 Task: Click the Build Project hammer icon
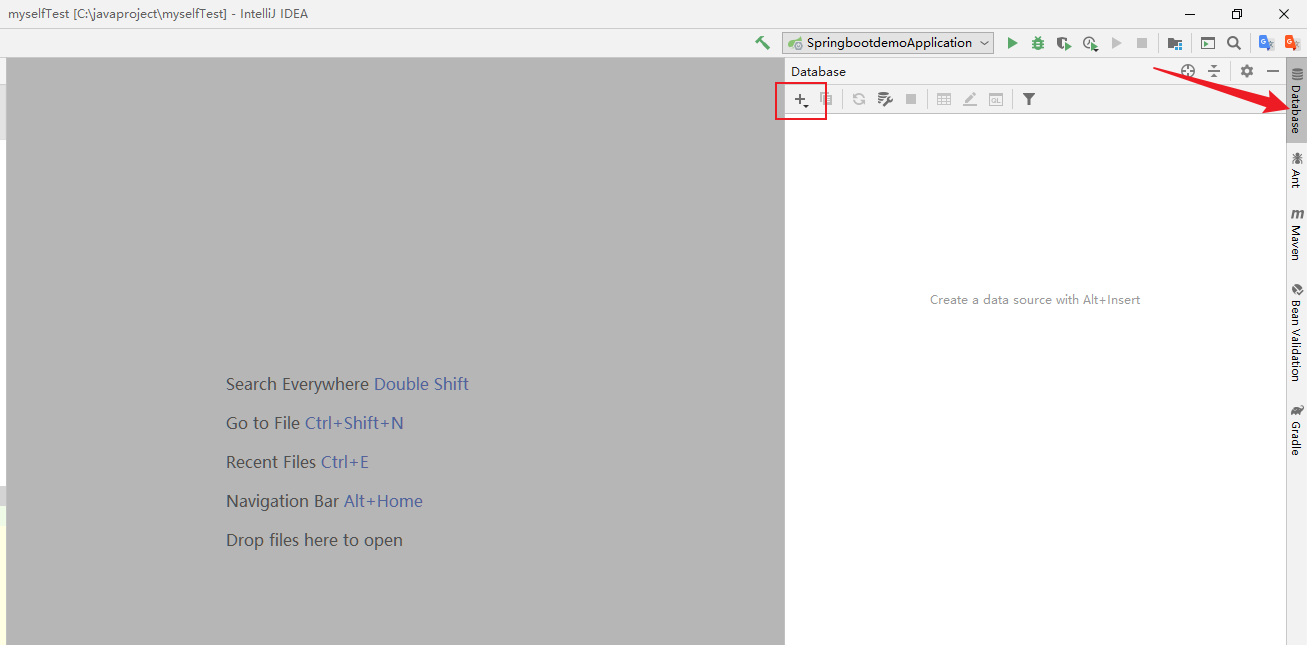click(762, 43)
